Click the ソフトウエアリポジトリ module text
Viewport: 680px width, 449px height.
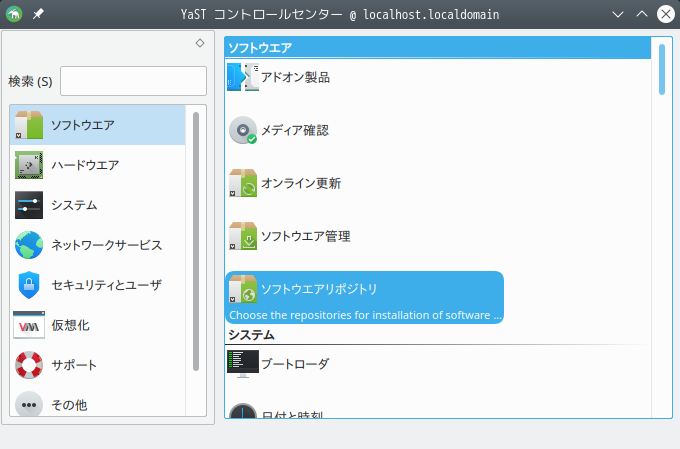tap(319, 288)
